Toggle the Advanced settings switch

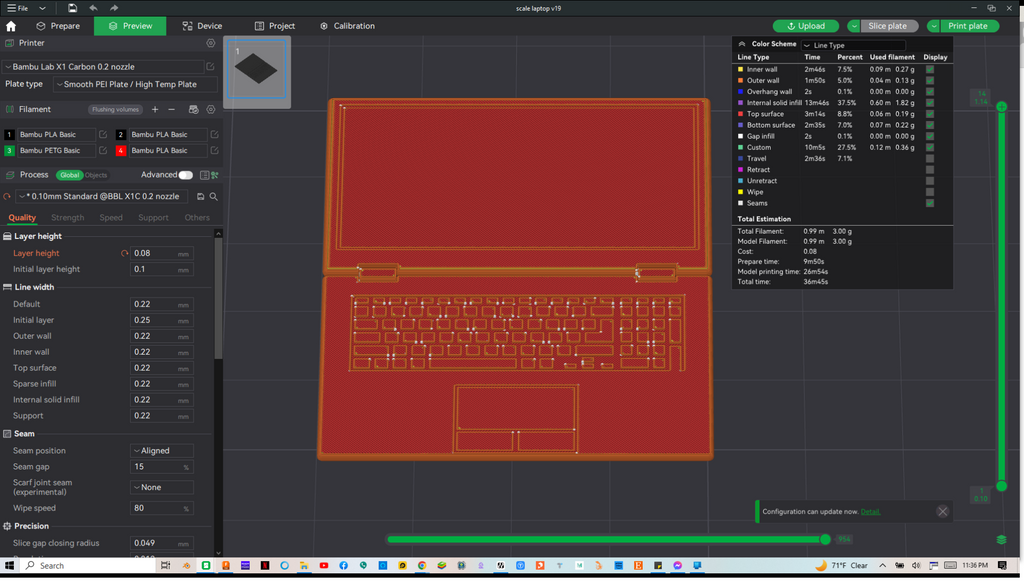[x=185, y=175]
